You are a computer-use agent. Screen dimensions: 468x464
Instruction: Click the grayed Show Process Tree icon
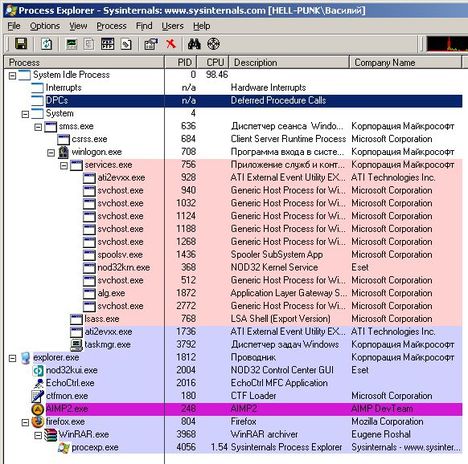point(89,44)
